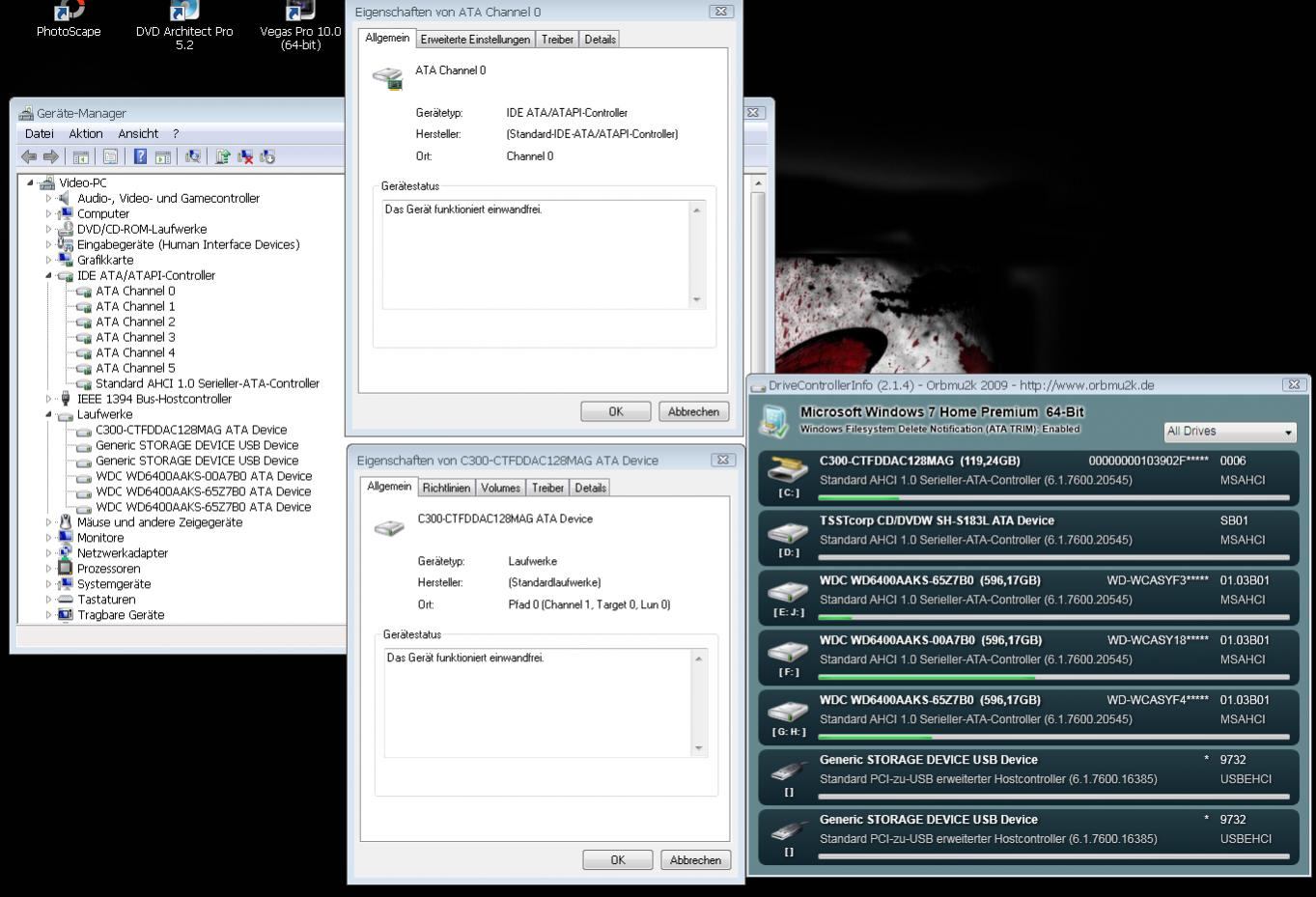
Task: Click the Uninstall device red-X toolbar icon
Action: click(245, 156)
